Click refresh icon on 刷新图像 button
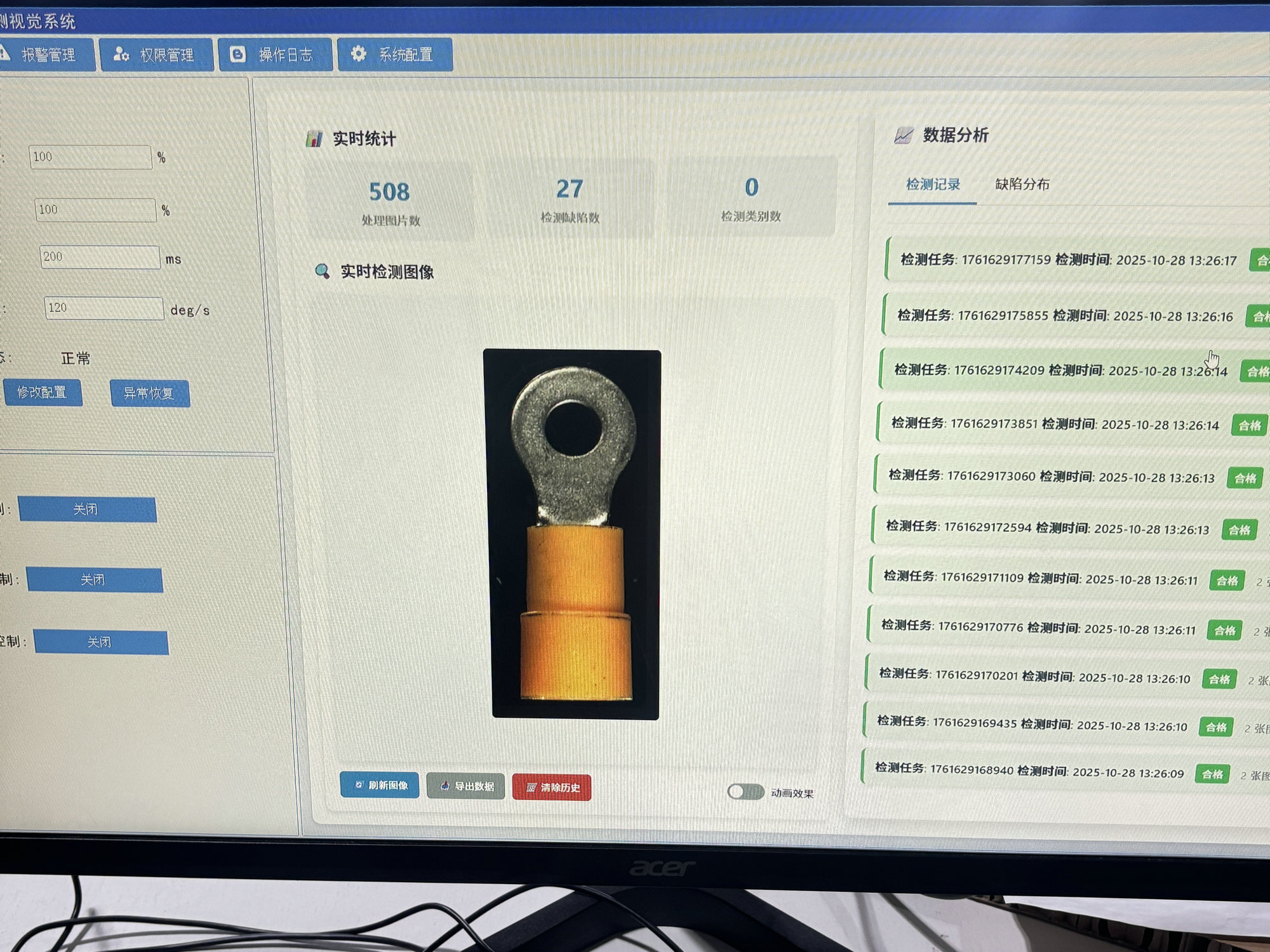The image size is (1270, 952). [359, 785]
